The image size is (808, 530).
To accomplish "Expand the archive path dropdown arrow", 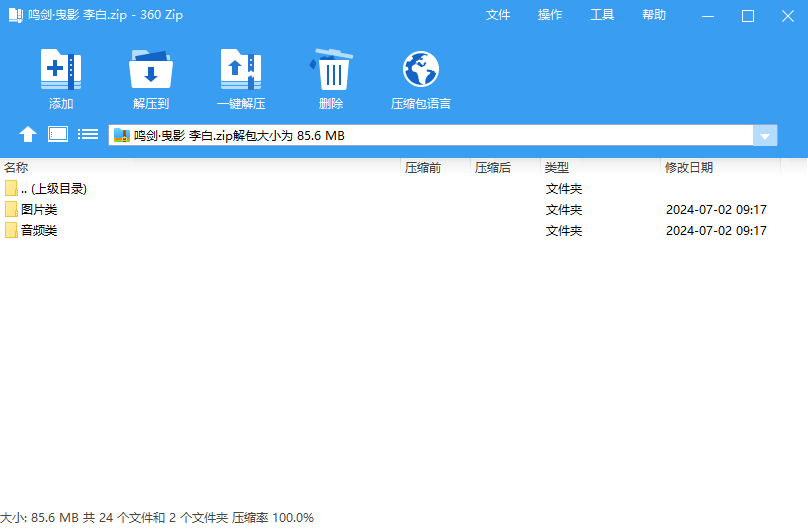I will 765,136.
